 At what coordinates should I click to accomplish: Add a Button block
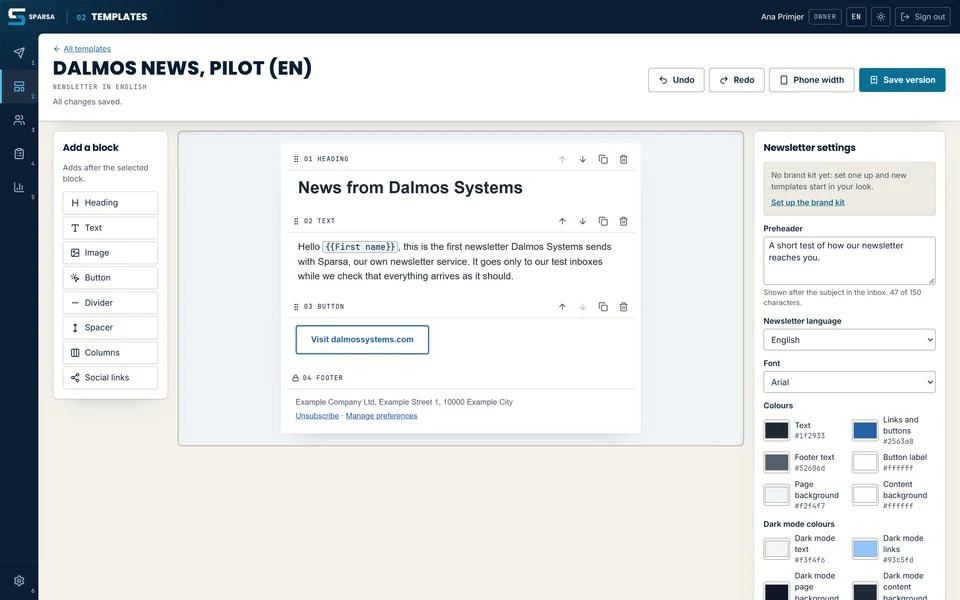click(x=110, y=278)
